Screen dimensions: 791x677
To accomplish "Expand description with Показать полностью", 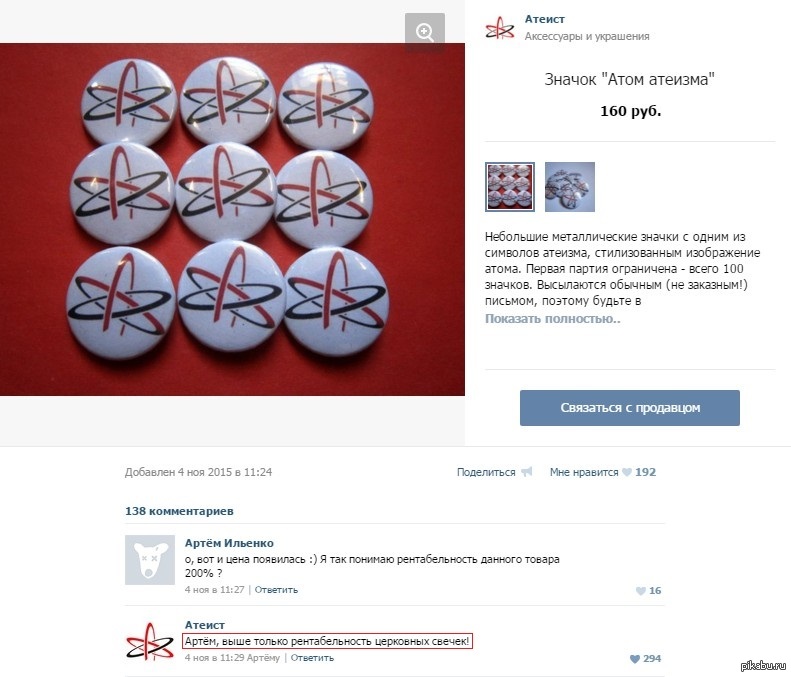I will (x=552, y=319).
